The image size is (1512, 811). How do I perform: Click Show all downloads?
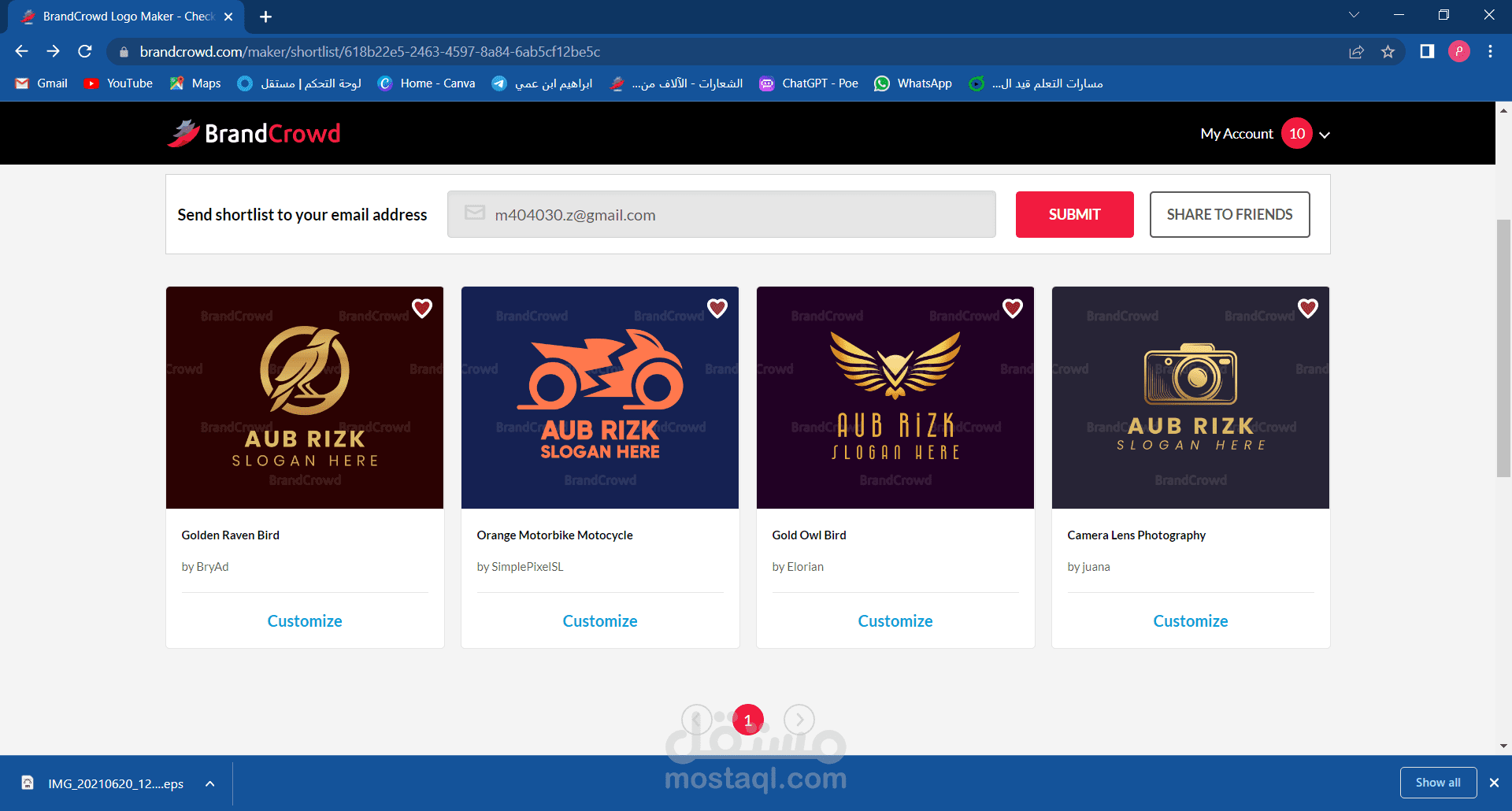(1438, 783)
